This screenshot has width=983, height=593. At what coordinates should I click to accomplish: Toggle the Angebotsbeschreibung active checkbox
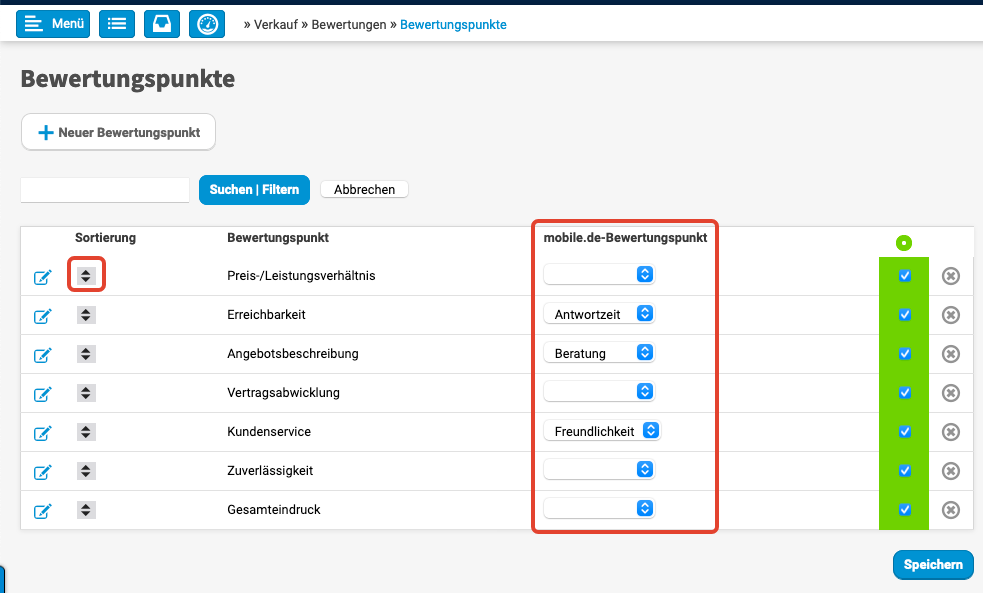pyautogui.click(x=905, y=354)
